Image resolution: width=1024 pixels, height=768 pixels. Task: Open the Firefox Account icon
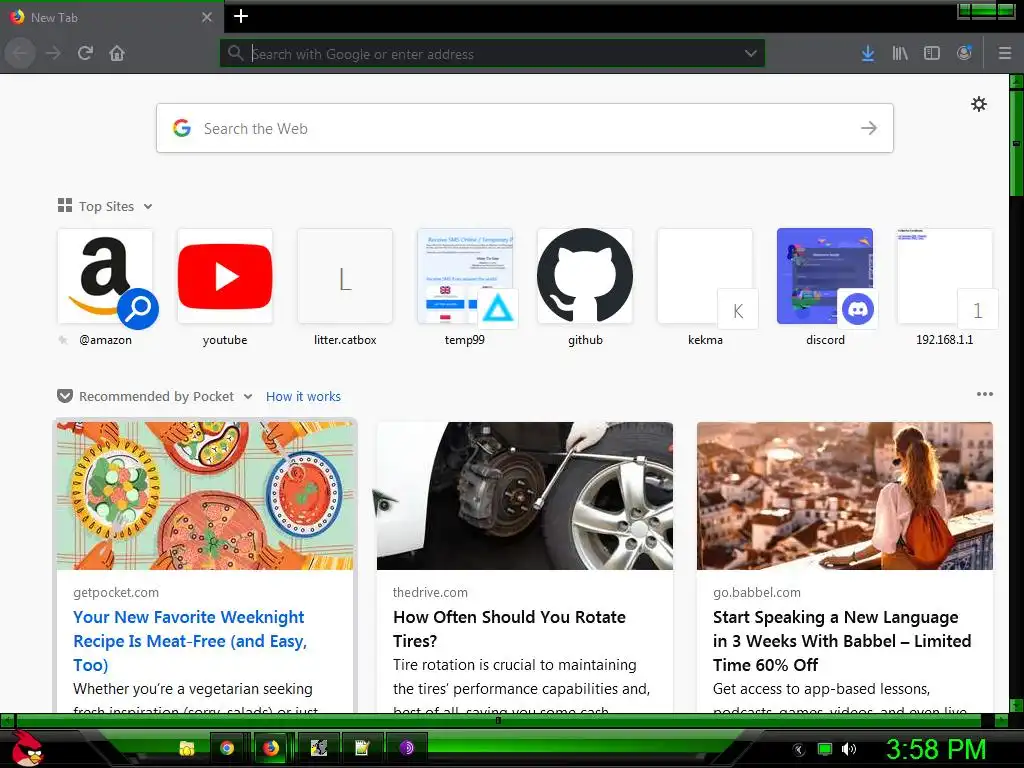[x=964, y=53]
